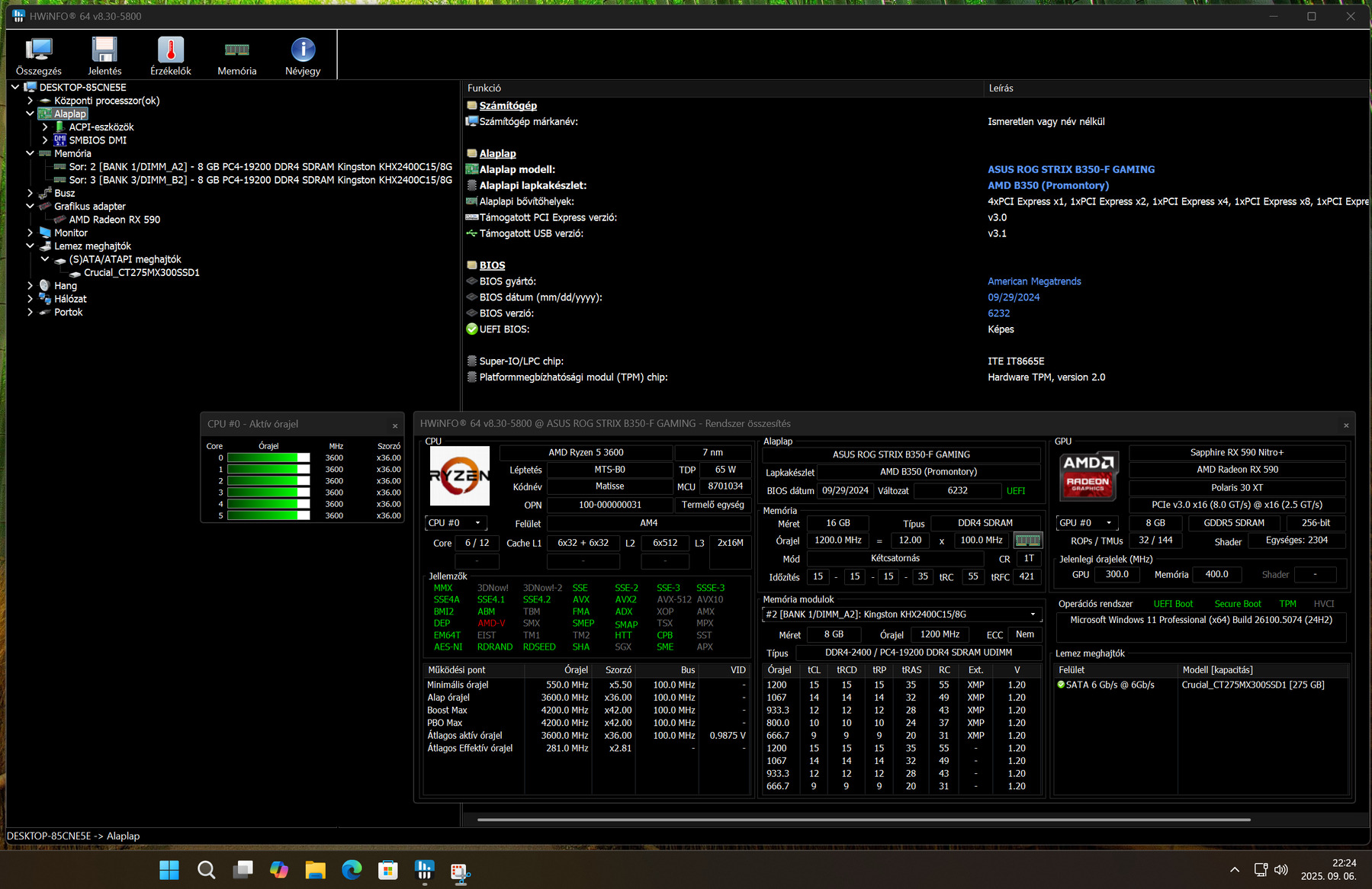Viewport: 1372px width, 889px height.
Task: Expand the Monitor tree node
Action: tap(30, 233)
